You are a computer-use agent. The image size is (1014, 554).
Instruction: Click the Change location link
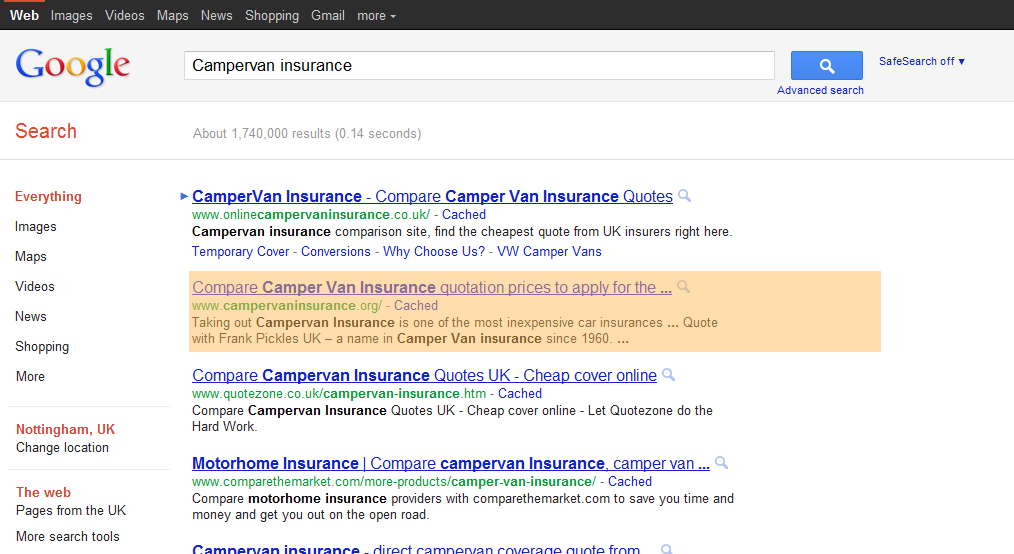(62, 447)
